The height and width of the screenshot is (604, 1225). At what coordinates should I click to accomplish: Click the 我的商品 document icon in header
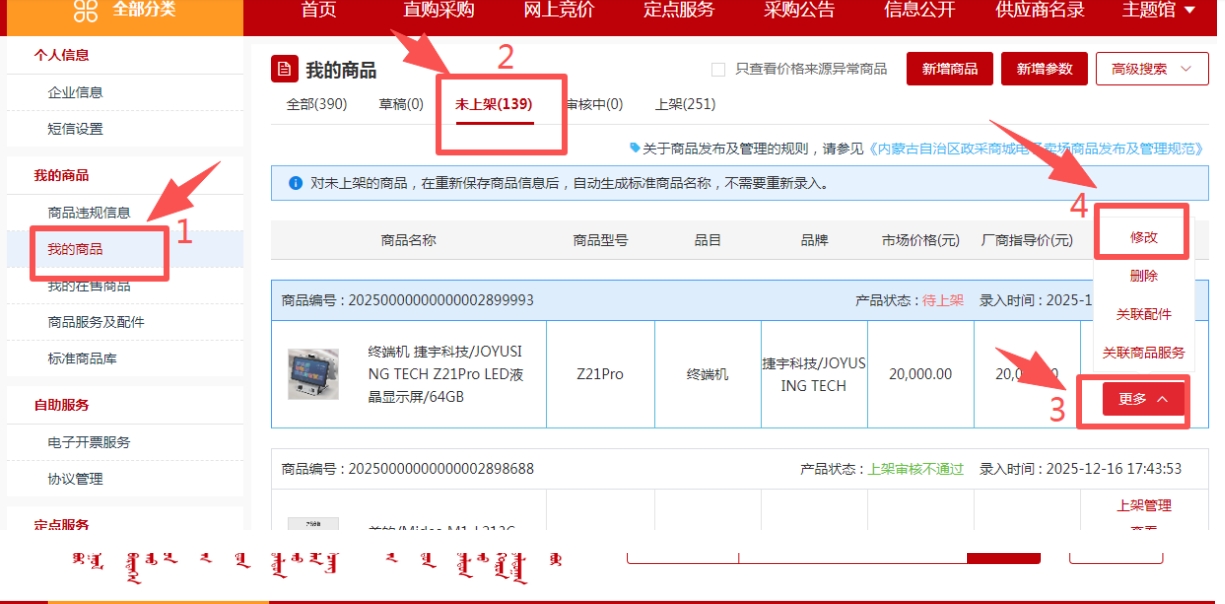tap(285, 69)
